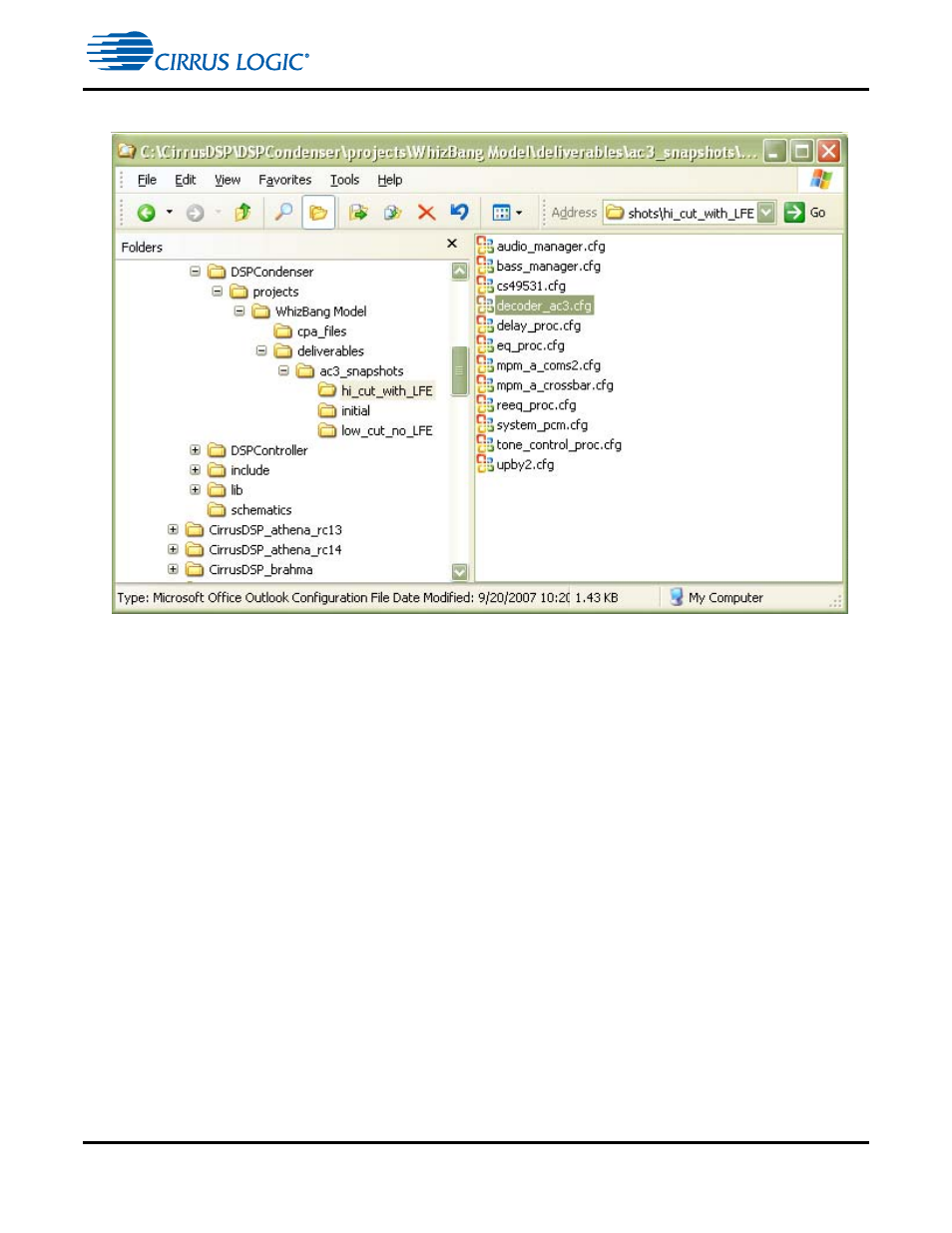
Task: Close the Explorer window
Action: click(x=828, y=151)
